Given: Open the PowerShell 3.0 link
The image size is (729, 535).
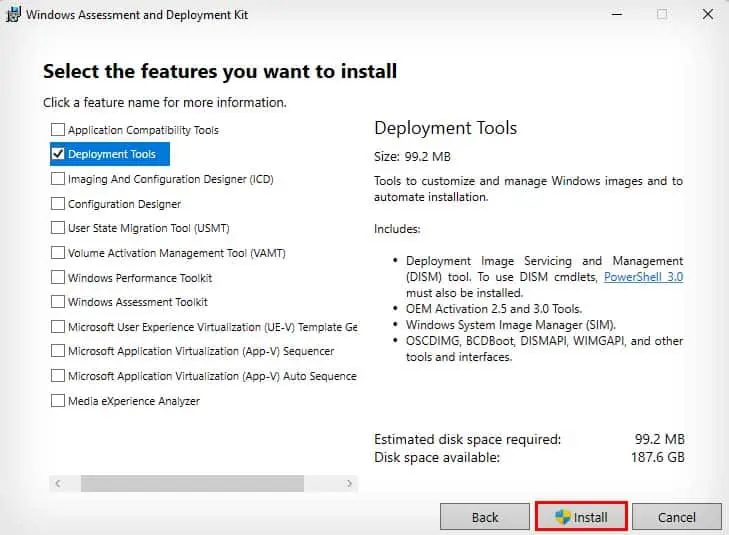Looking at the screenshot, I should click(643, 277).
